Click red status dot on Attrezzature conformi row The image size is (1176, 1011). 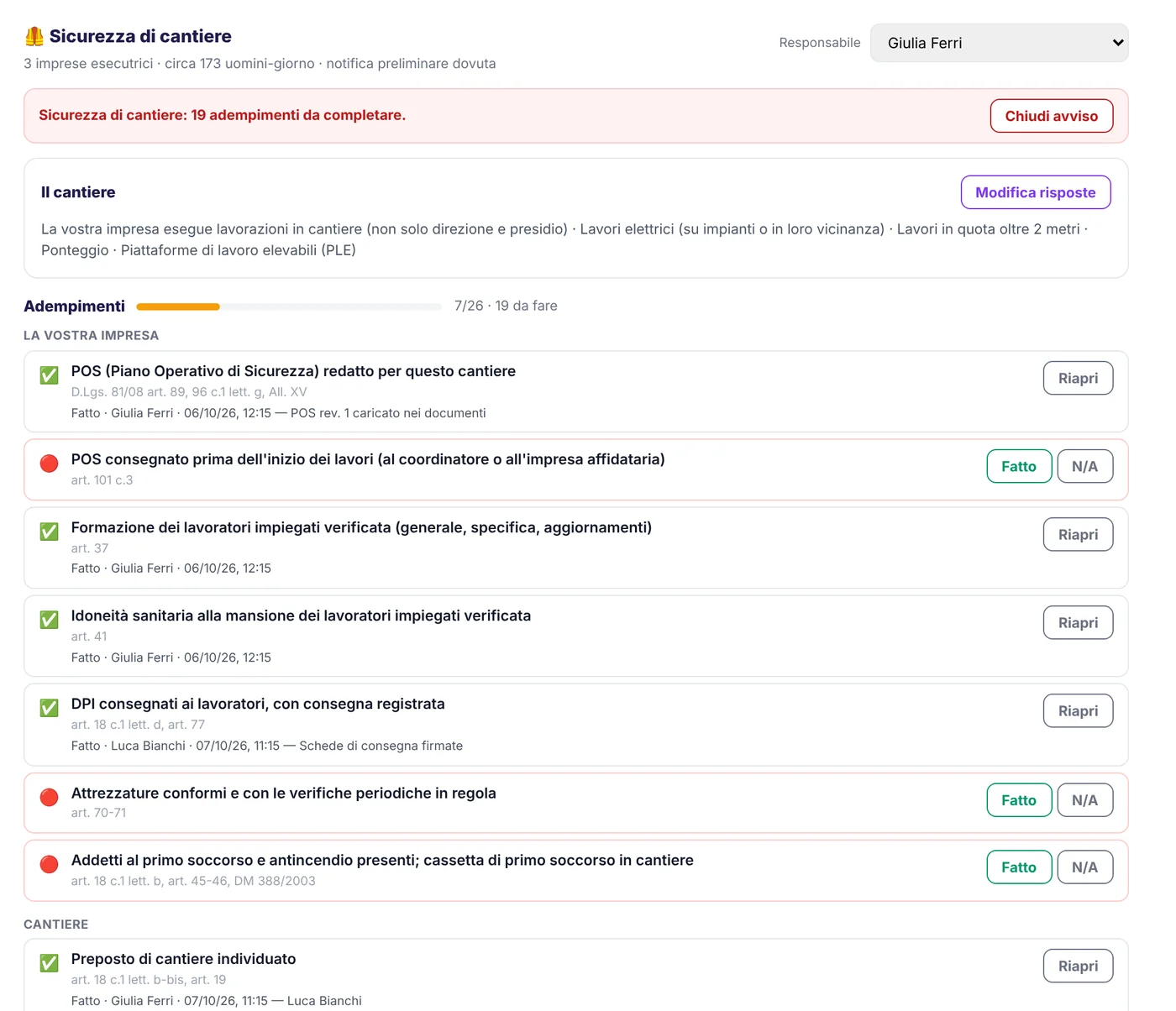click(50, 797)
